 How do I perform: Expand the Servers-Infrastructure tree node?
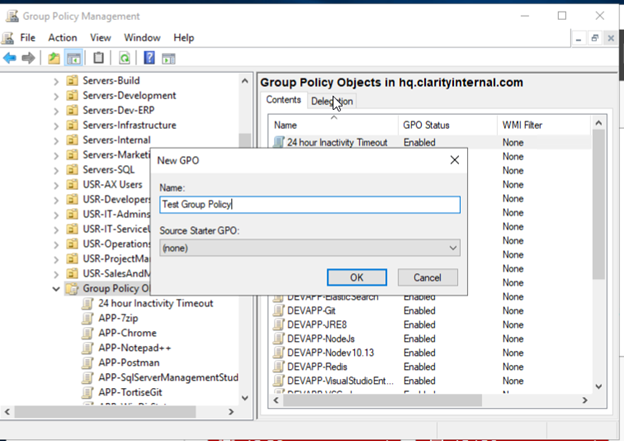56,126
